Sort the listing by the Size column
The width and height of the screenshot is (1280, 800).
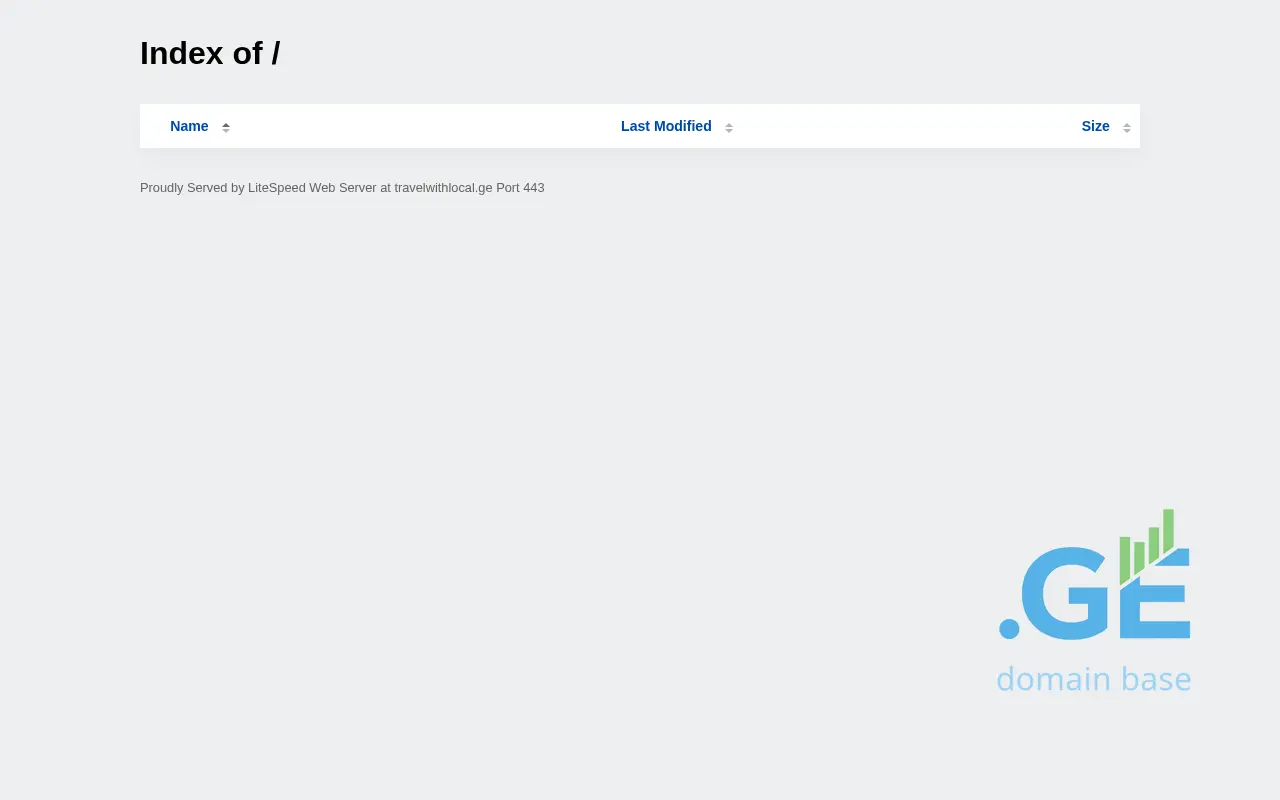[x=1095, y=126]
